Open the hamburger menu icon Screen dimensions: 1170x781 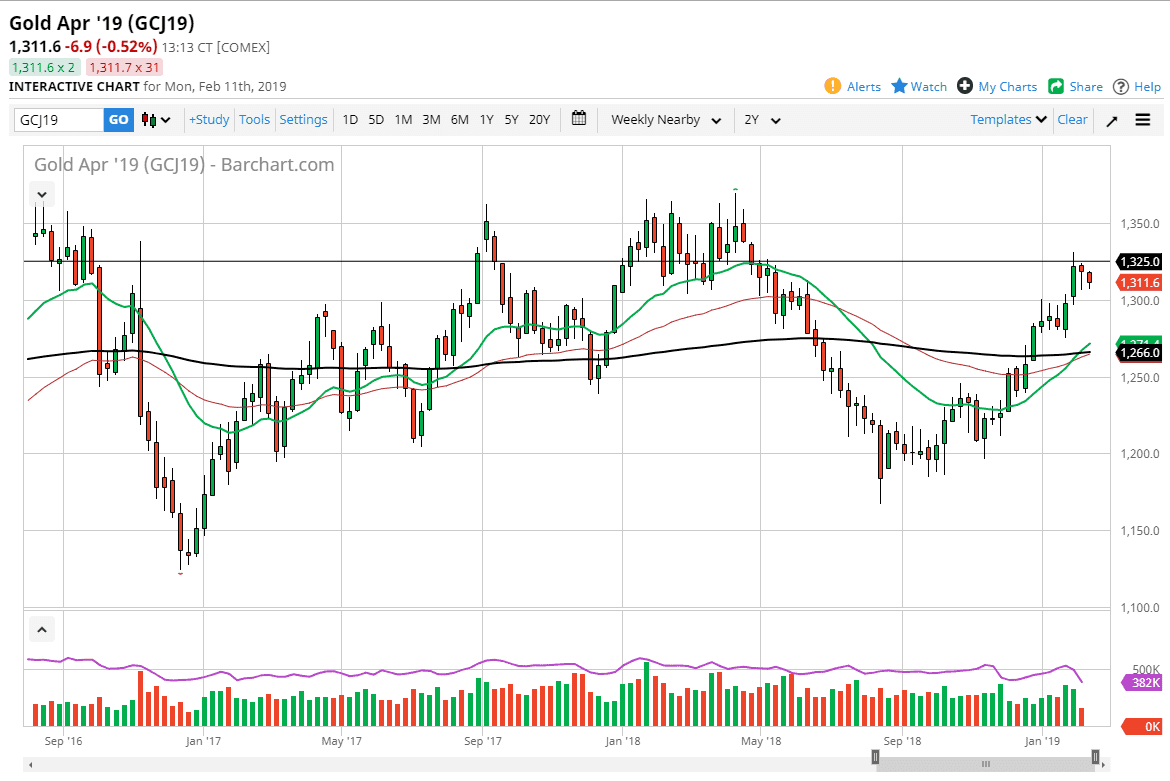[x=1143, y=120]
